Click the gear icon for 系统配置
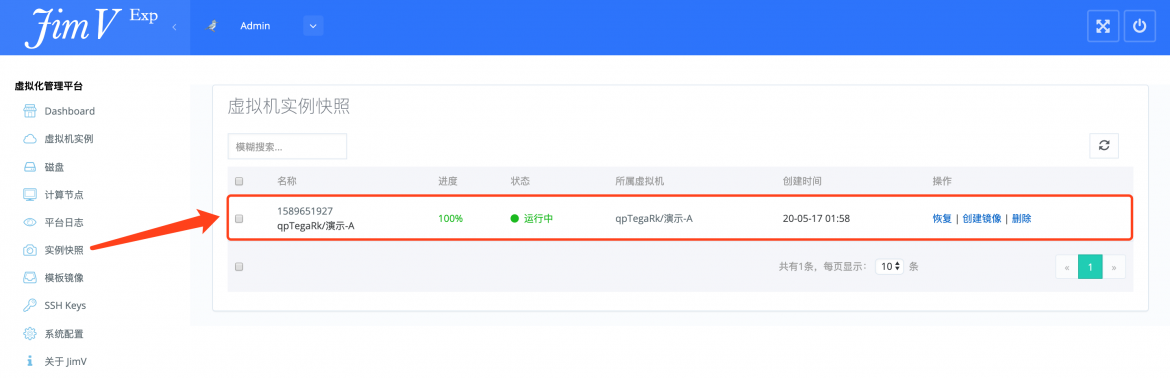Image resolution: width=1170 pixels, height=378 pixels. tap(30, 333)
